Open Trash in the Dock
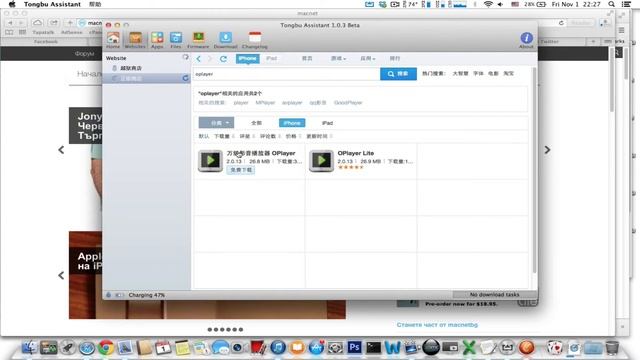This screenshot has width=640, height=360. [611, 347]
